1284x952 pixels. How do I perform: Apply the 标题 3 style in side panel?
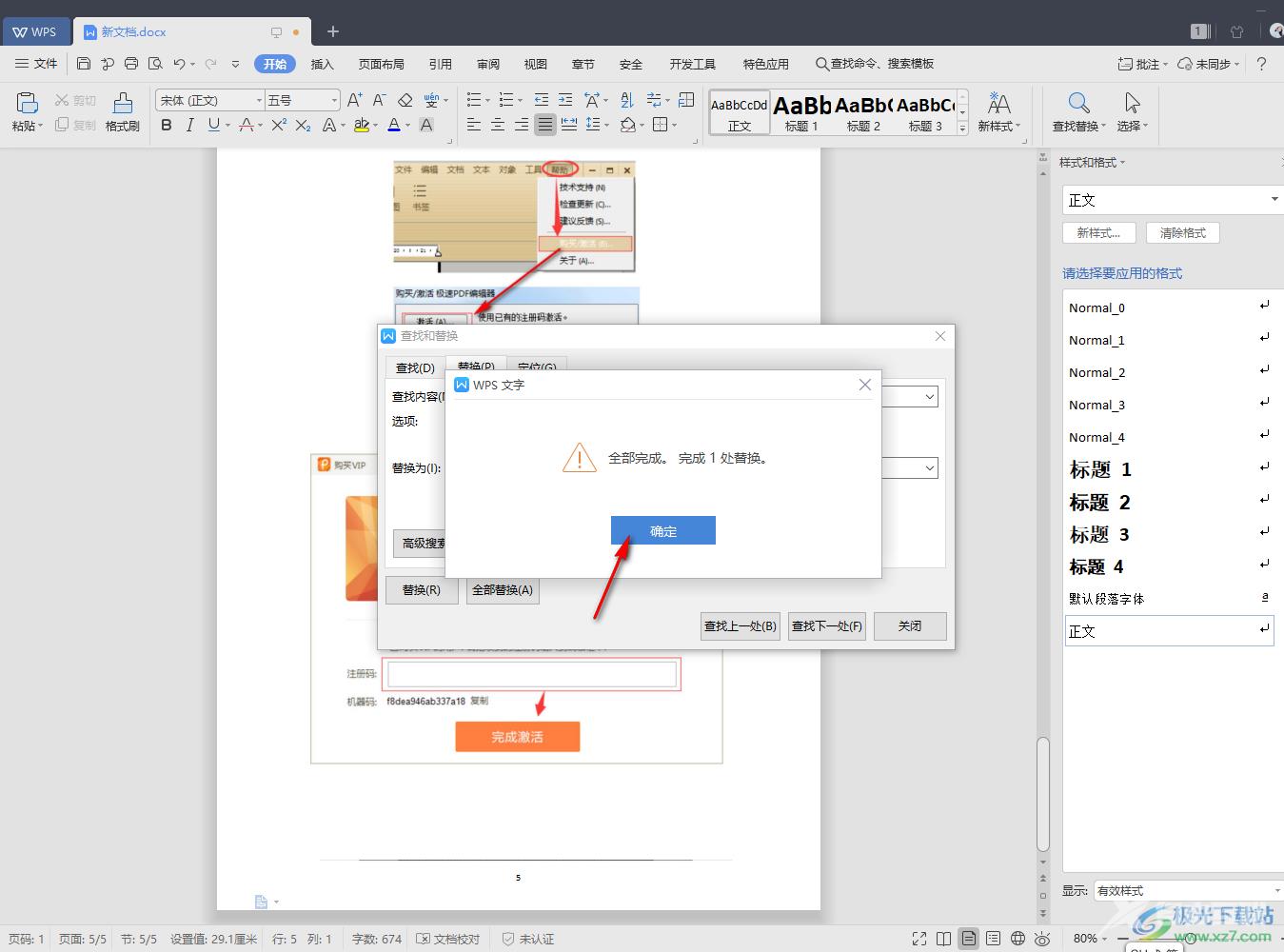(x=1169, y=534)
